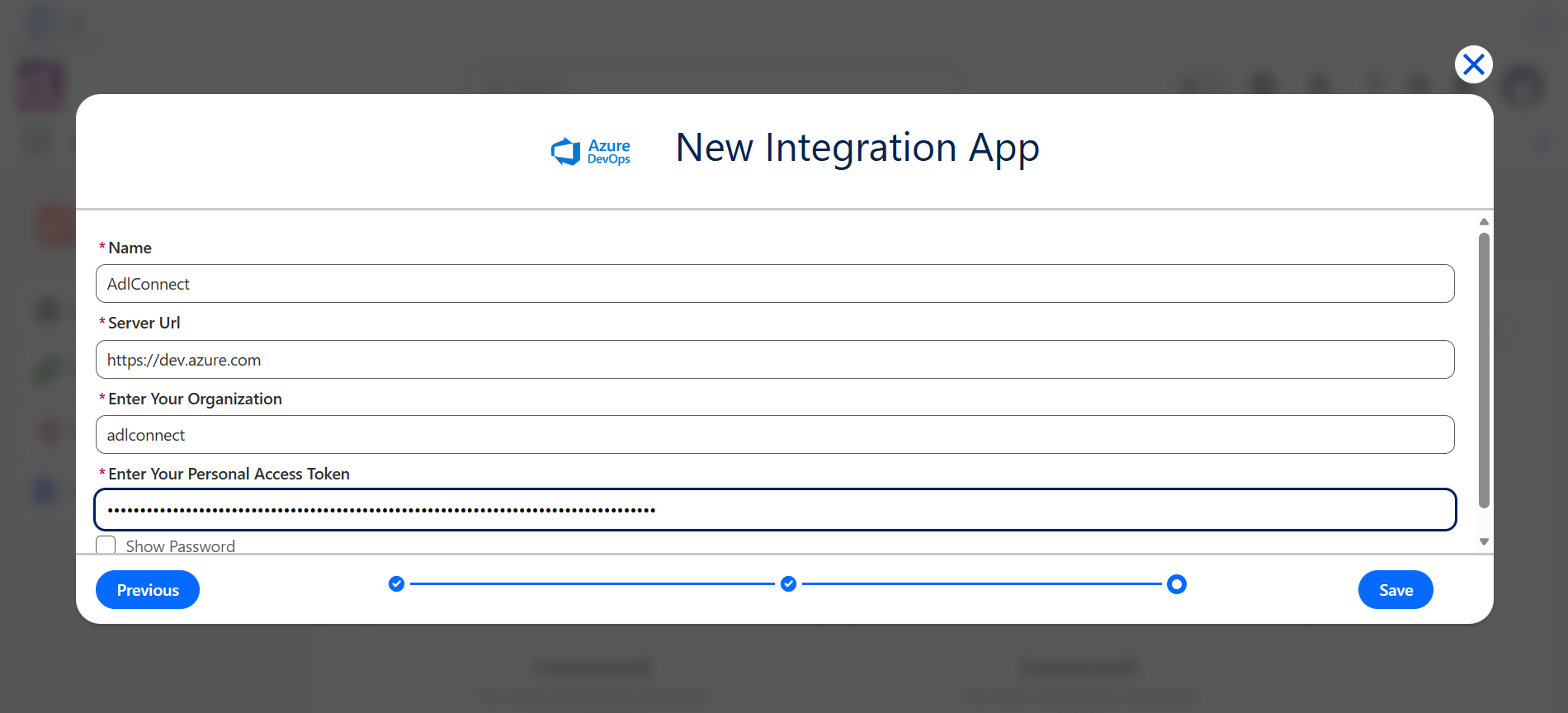Click the scroll up arrow in dialog

pos(1484,221)
